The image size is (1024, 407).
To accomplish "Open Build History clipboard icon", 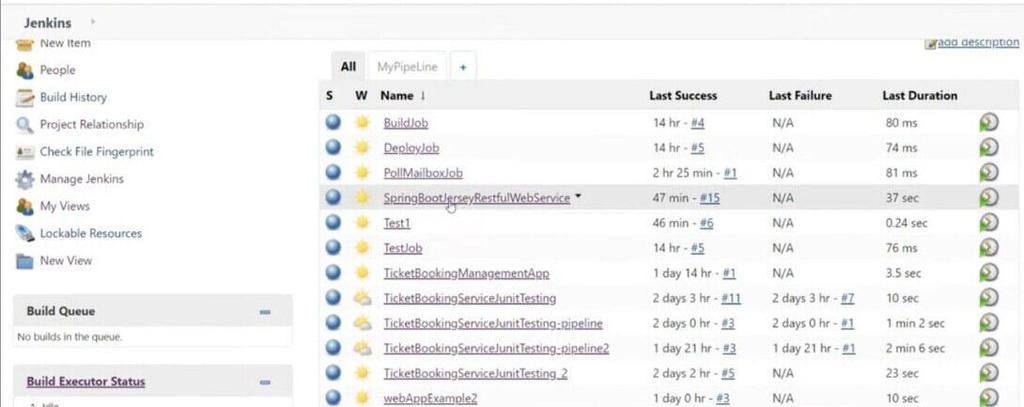I will (25, 98).
